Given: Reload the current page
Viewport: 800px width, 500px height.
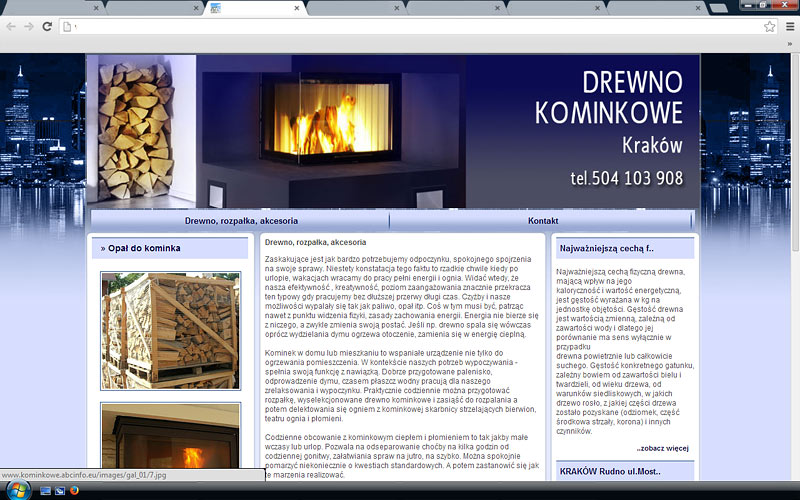Looking at the screenshot, I should click(47, 27).
